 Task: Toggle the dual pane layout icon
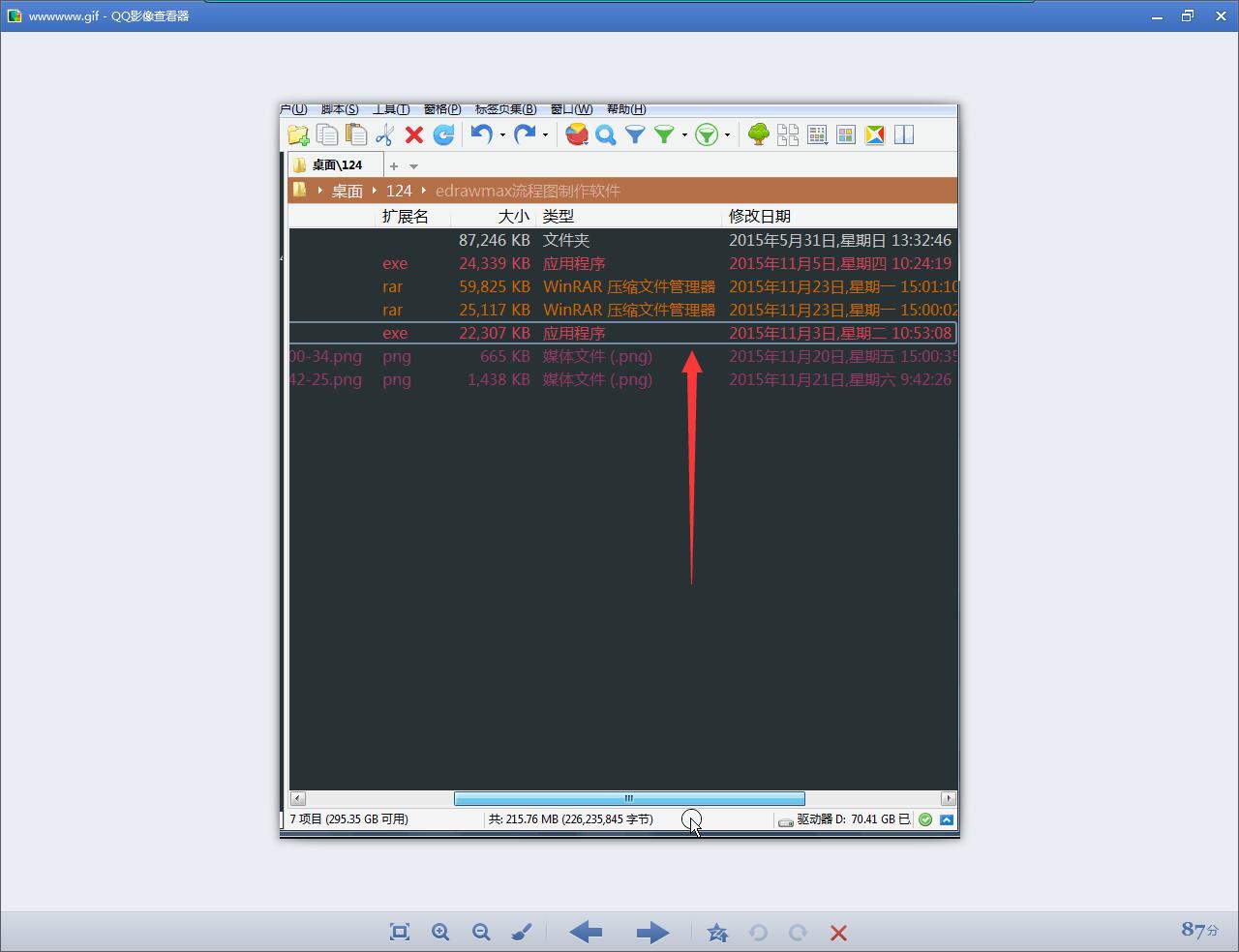904,135
